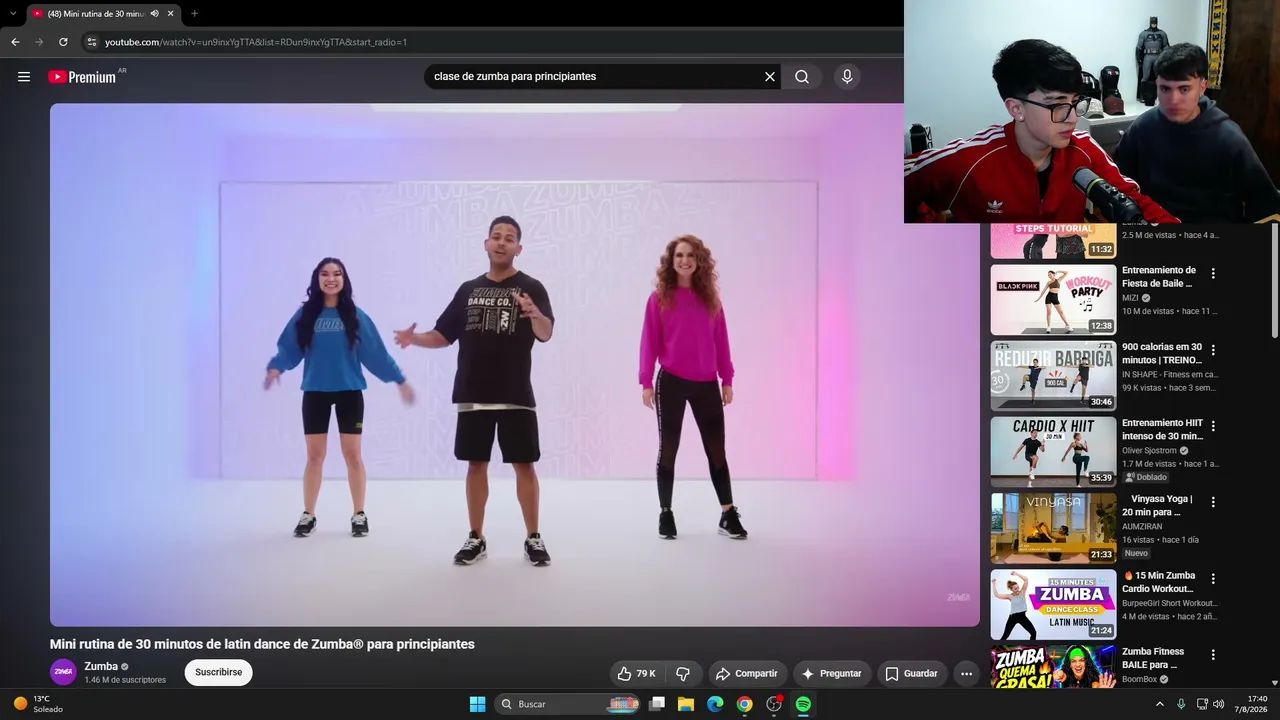Pause the Zumba video in the player
Image resolution: width=1280 pixels, height=720 pixels.
(515, 365)
